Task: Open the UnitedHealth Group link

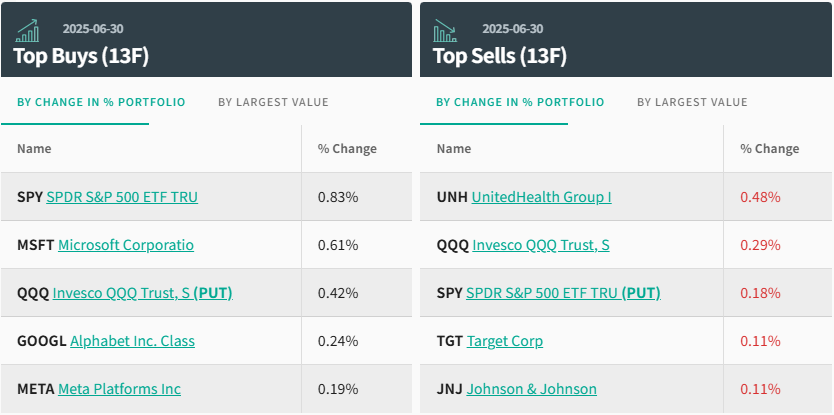Action: (x=541, y=197)
